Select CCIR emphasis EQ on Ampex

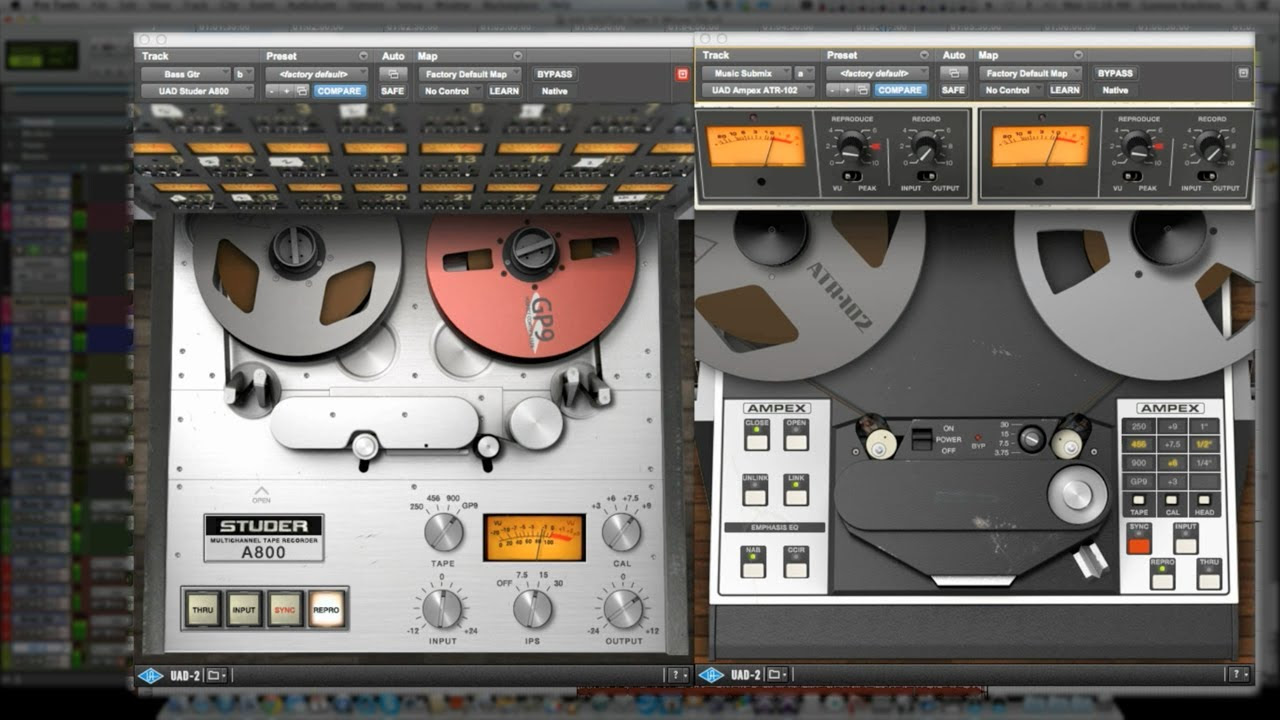[796, 560]
